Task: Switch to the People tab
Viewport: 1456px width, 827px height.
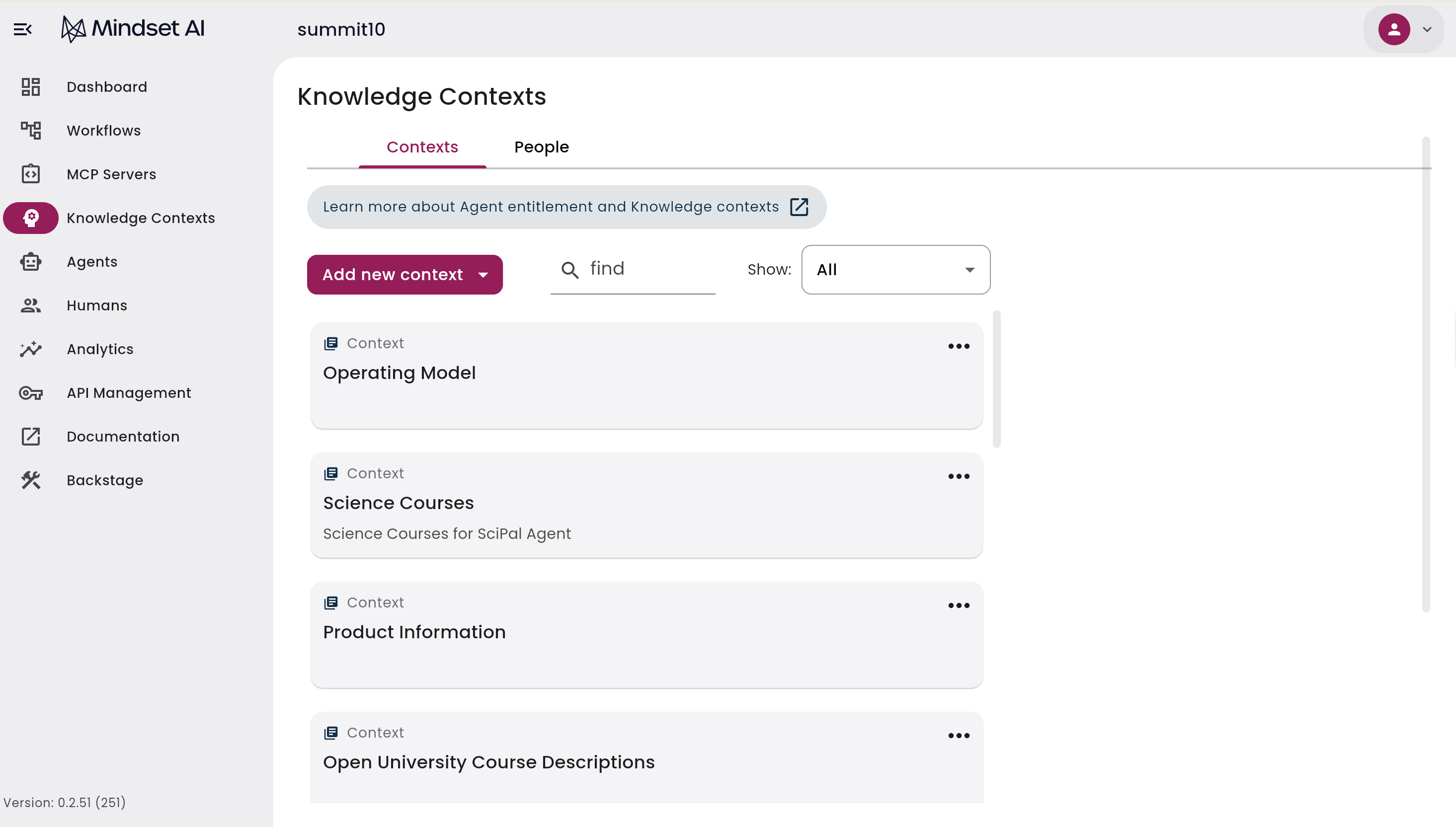Action: tap(541, 147)
